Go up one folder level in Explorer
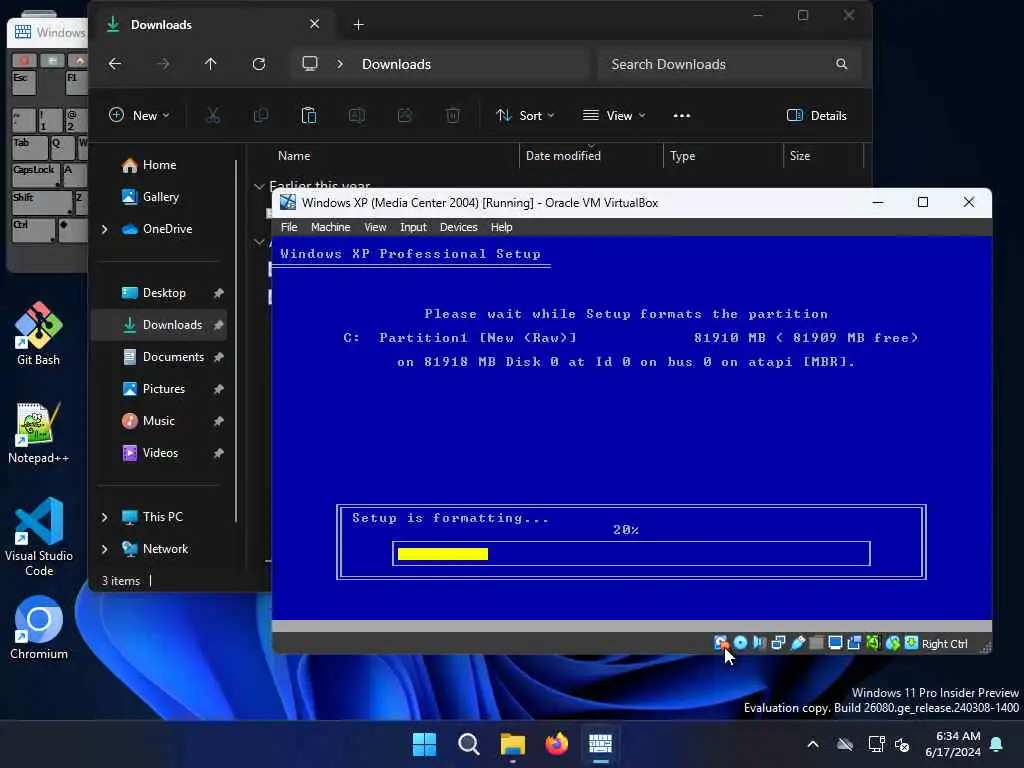 click(x=210, y=64)
